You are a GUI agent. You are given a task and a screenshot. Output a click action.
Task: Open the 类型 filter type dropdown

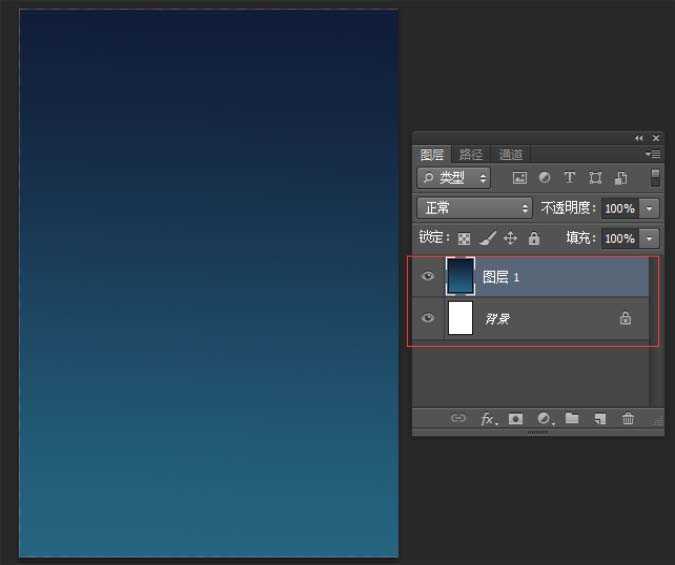[454, 178]
